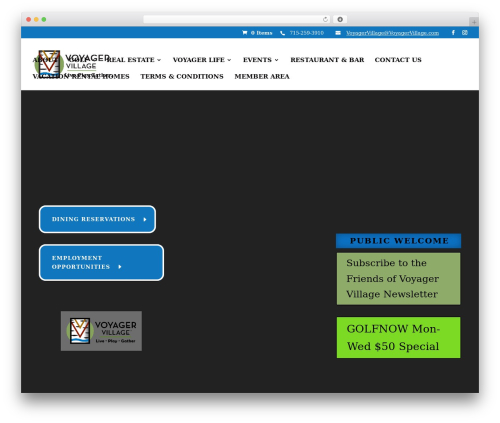
Task: Go to Restaurant & Bar page
Action: pyautogui.click(x=327, y=60)
